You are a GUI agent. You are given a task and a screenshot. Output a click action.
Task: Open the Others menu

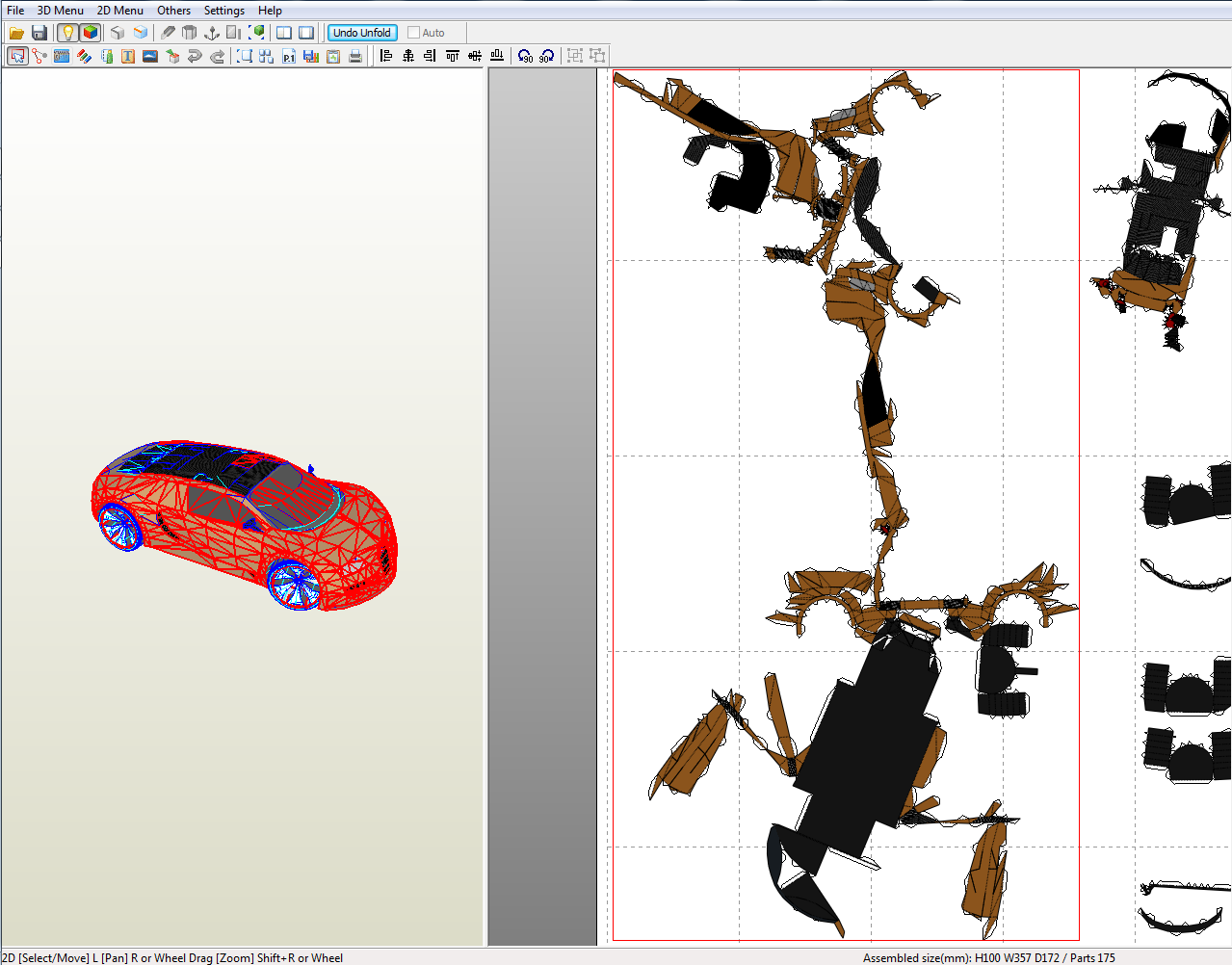(x=173, y=11)
